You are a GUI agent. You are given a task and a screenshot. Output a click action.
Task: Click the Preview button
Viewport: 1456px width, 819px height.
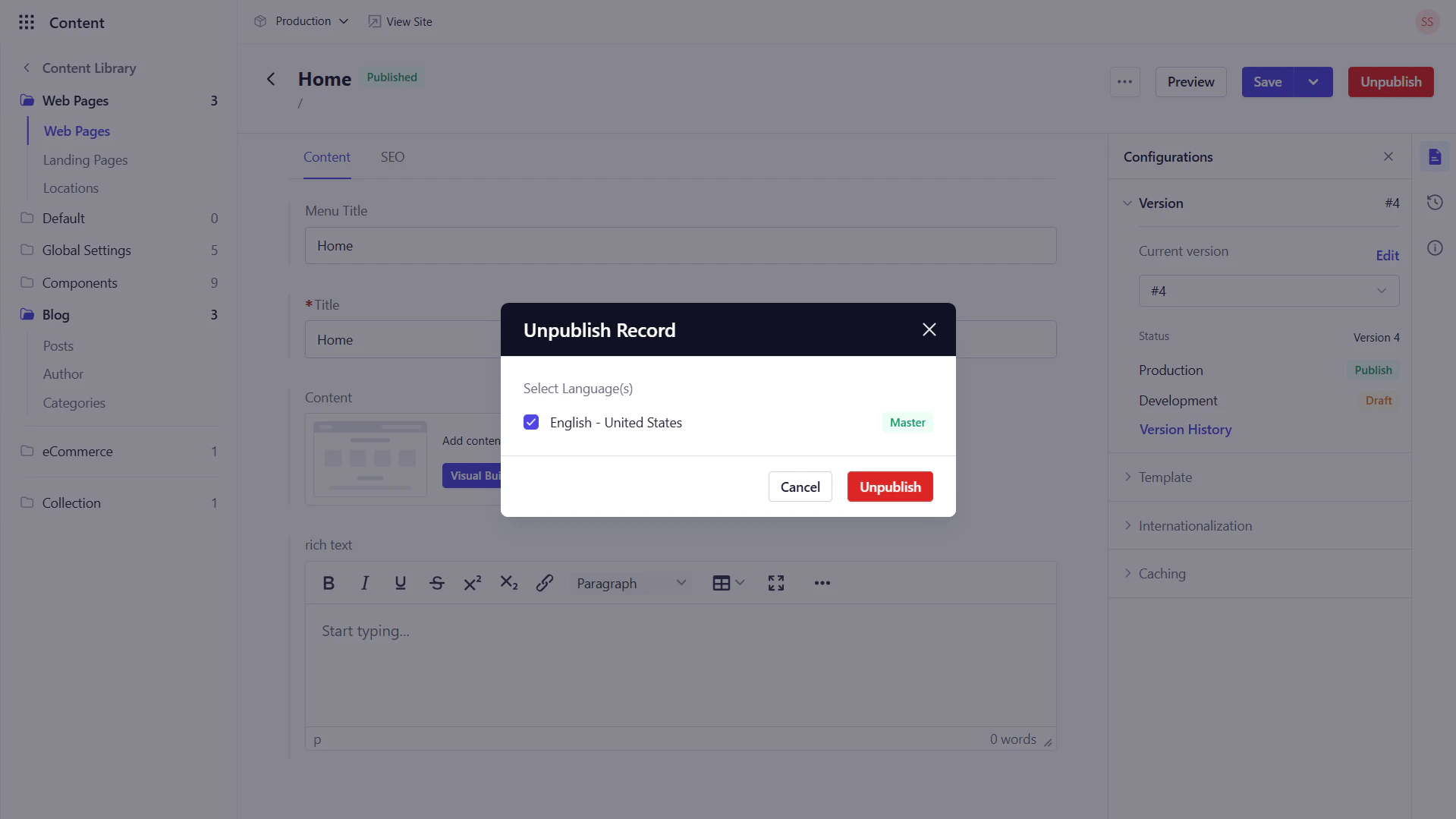(x=1190, y=82)
